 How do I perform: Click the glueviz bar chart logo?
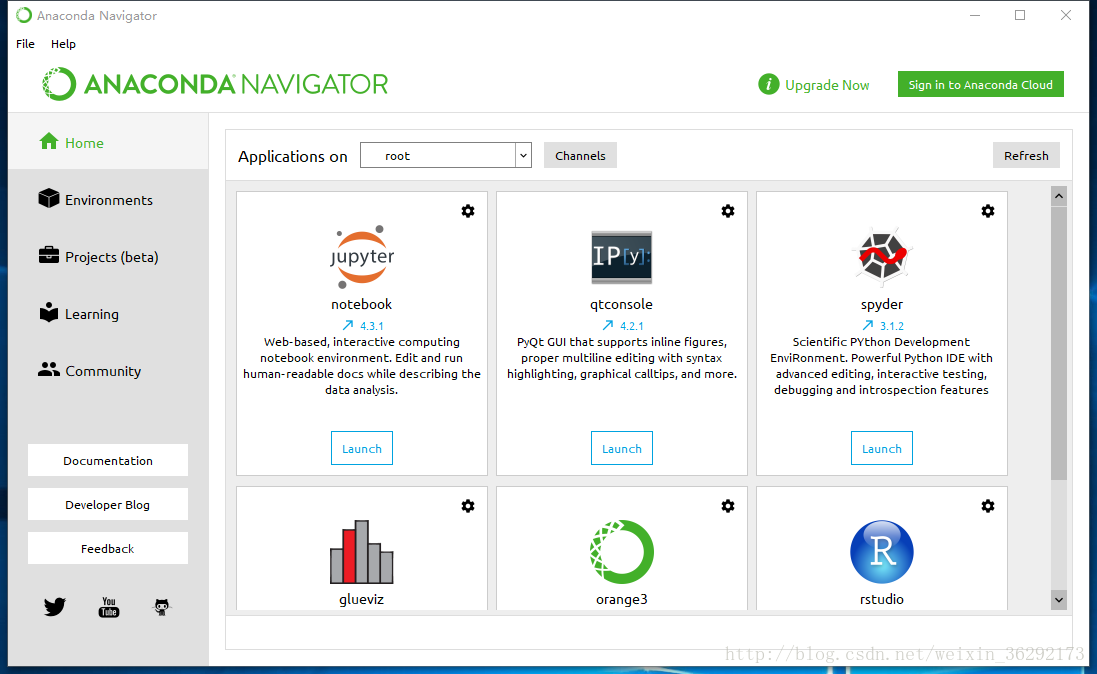click(x=362, y=552)
